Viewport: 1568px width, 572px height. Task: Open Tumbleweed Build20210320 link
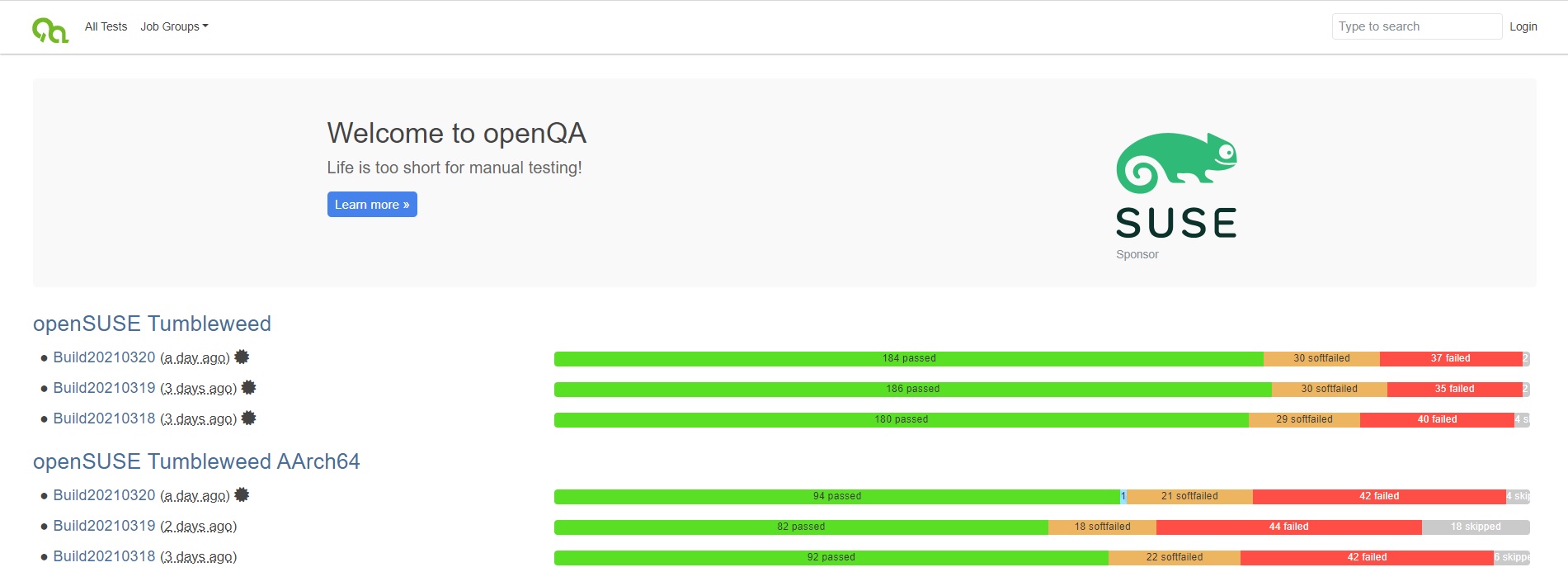(104, 357)
